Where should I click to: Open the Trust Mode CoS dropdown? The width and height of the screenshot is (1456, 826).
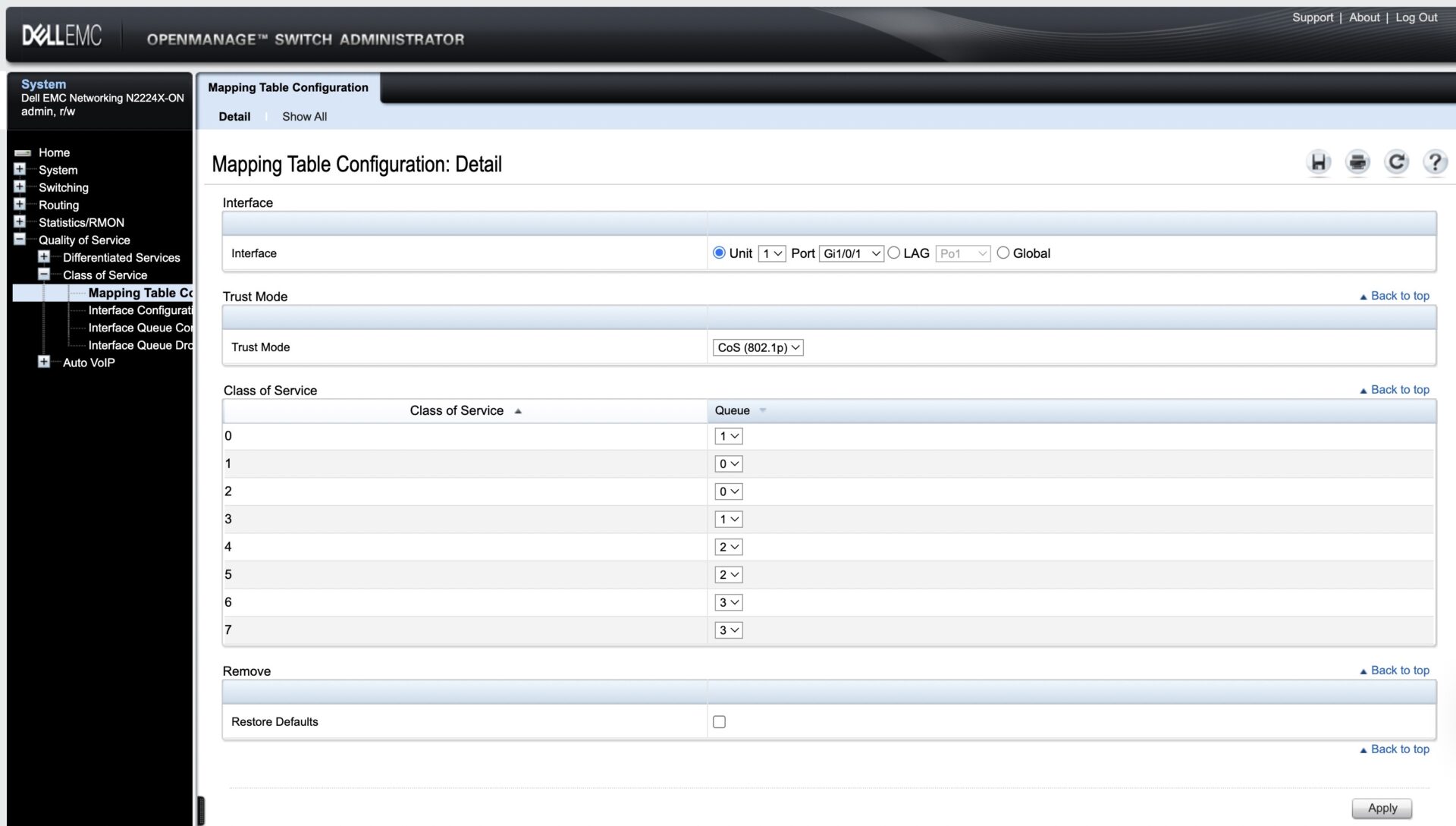(x=758, y=347)
